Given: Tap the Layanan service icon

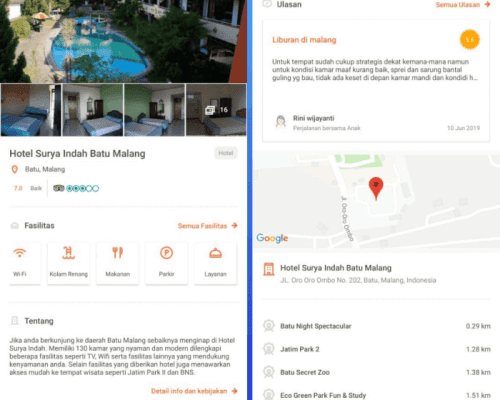Looking at the screenshot, I should point(215,253).
